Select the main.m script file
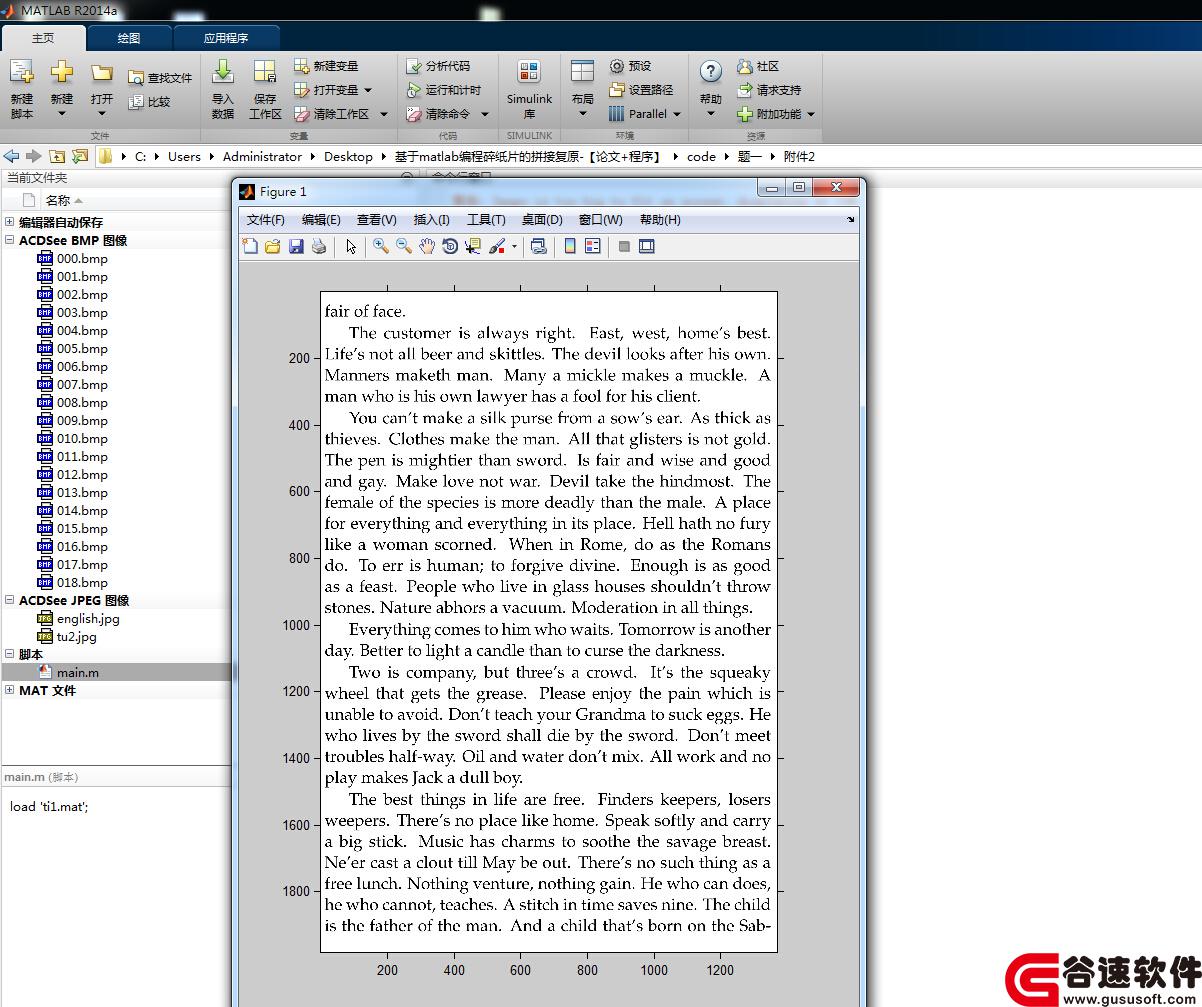1202x1007 pixels. click(68, 672)
